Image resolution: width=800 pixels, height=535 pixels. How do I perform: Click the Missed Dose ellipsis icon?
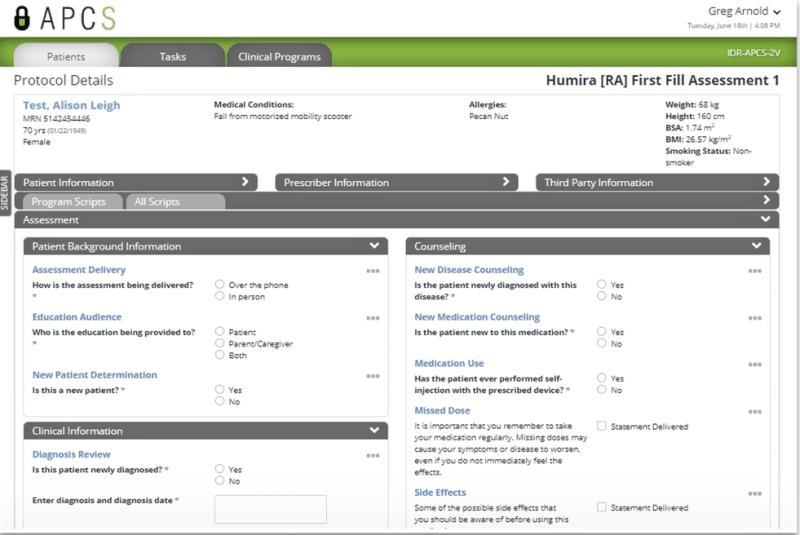pyautogui.click(x=755, y=412)
